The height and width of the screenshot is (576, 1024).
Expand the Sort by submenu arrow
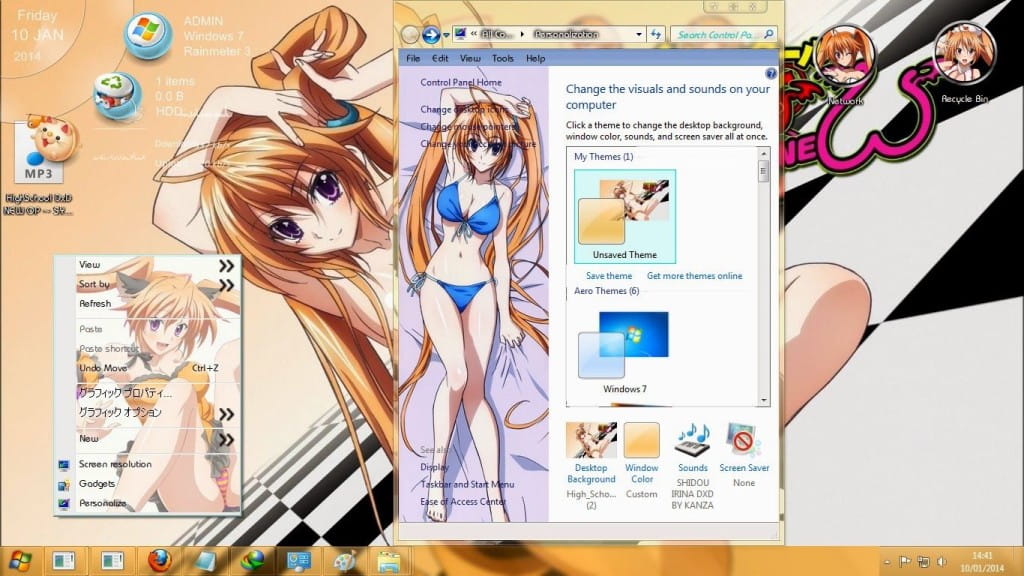point(227,285)
